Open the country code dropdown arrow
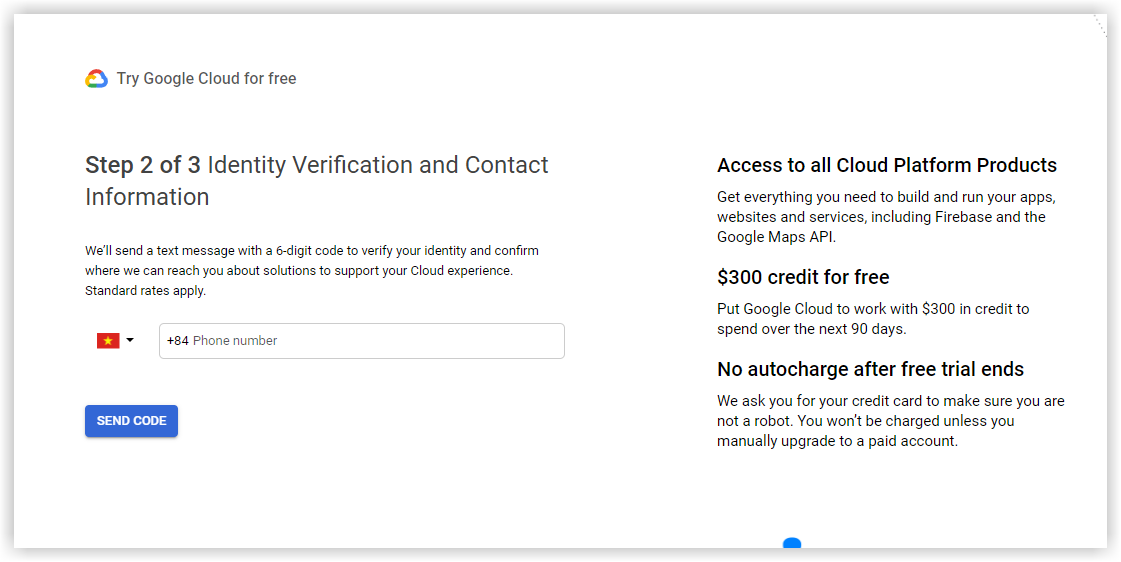Viewport: 1121px width, 562px height. coord(130,340)
